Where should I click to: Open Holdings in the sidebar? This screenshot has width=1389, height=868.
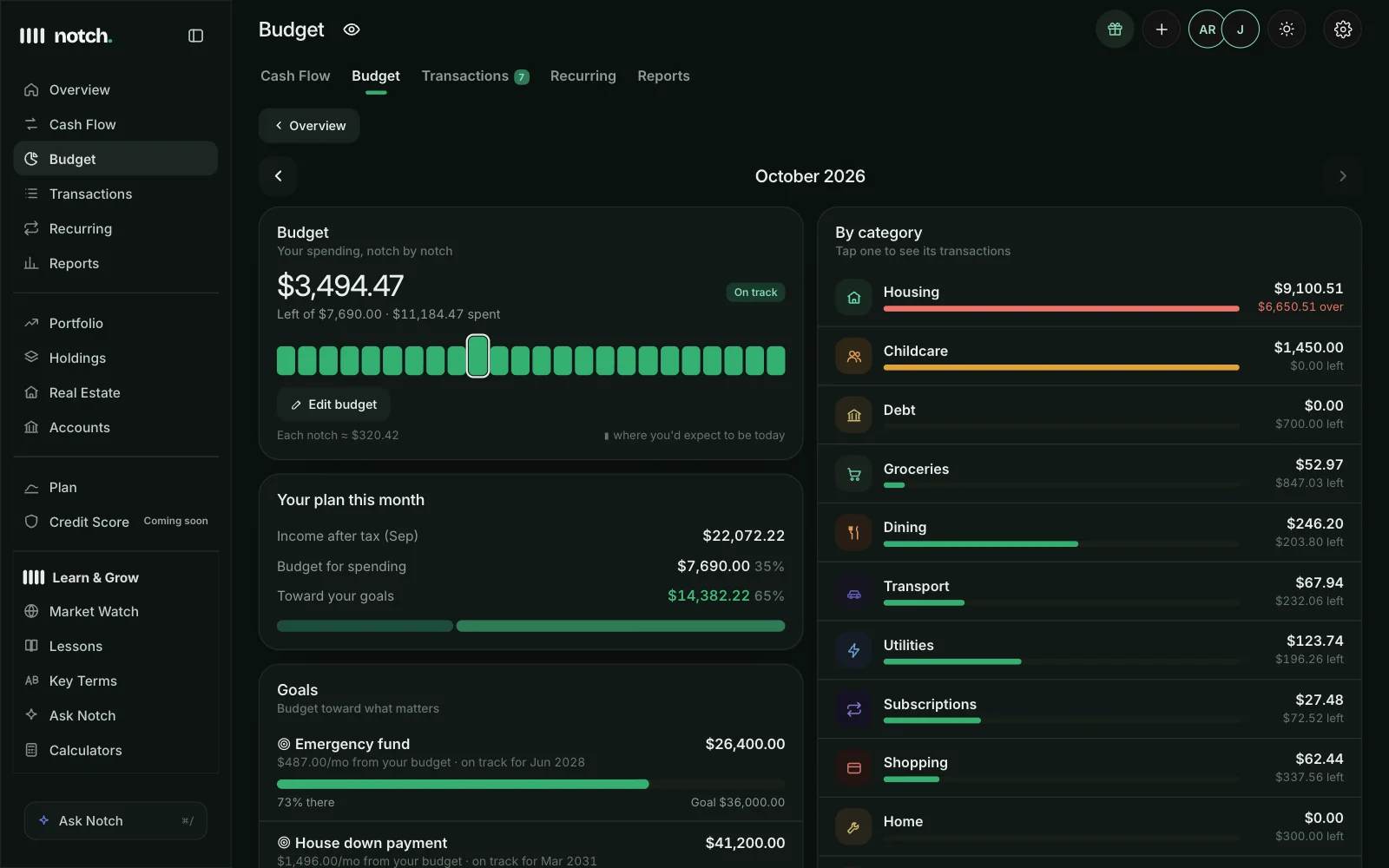click(x=115, y=358)
